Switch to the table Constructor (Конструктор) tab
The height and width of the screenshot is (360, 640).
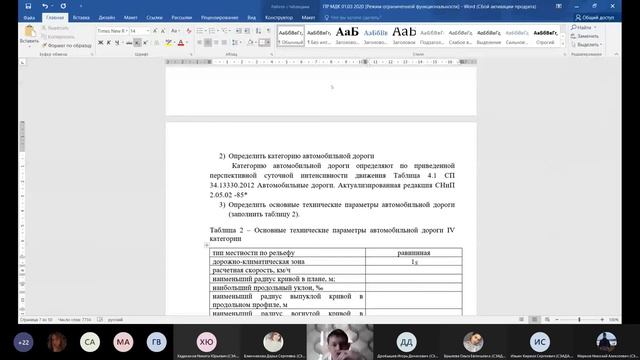click(279, 18)
